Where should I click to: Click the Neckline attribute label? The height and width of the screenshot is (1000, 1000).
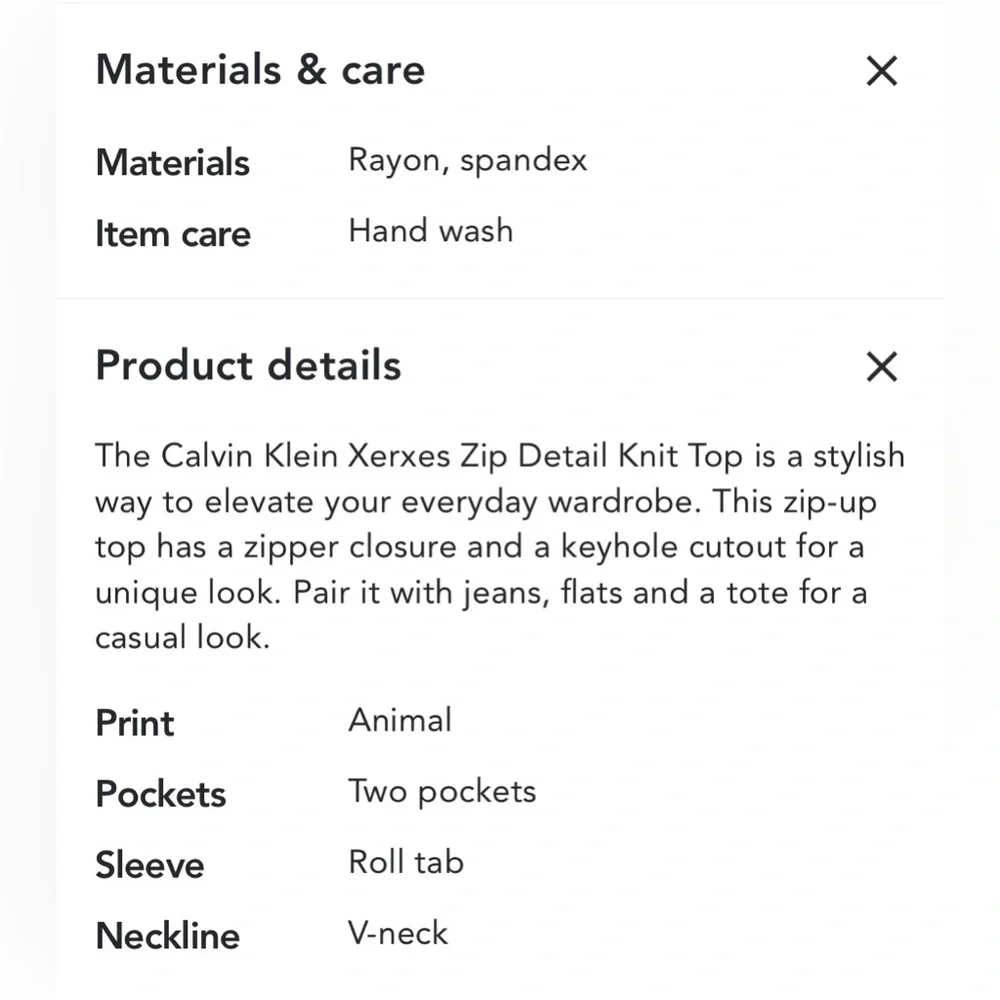[167, 935]
